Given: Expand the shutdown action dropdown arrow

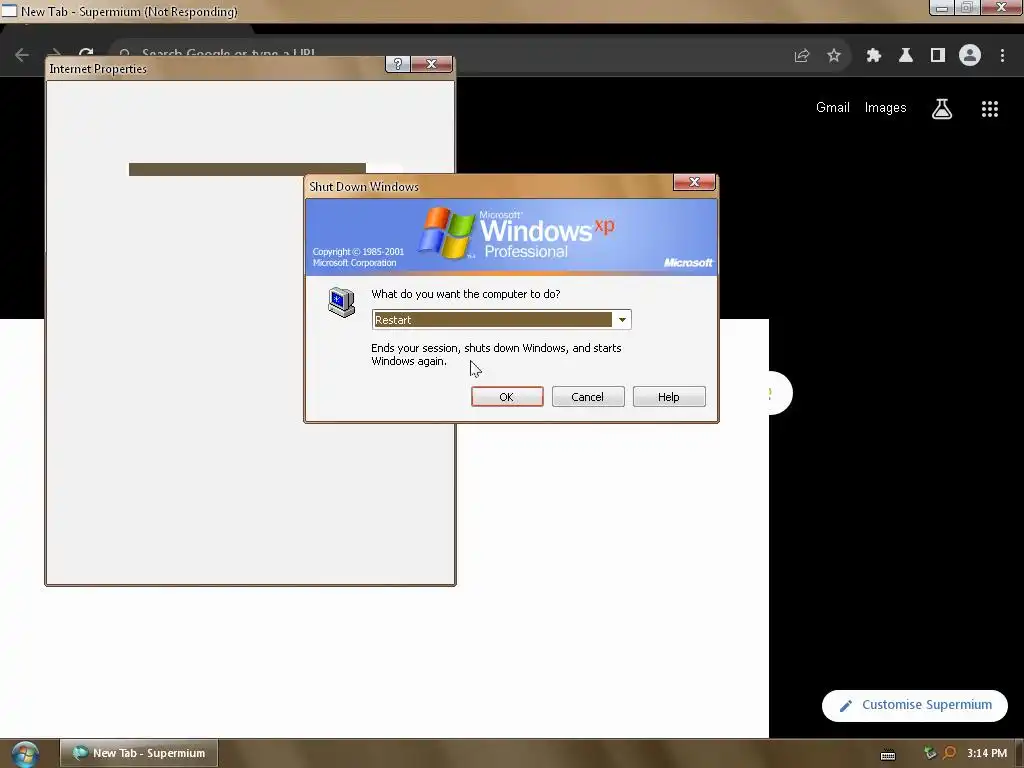Looking at the screenshot, I should (x=622, y=319).
